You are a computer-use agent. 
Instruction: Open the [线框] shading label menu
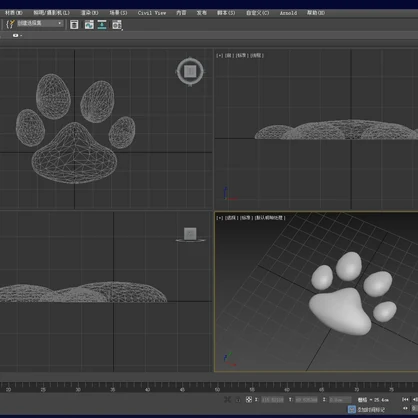[x=257, y=55]
